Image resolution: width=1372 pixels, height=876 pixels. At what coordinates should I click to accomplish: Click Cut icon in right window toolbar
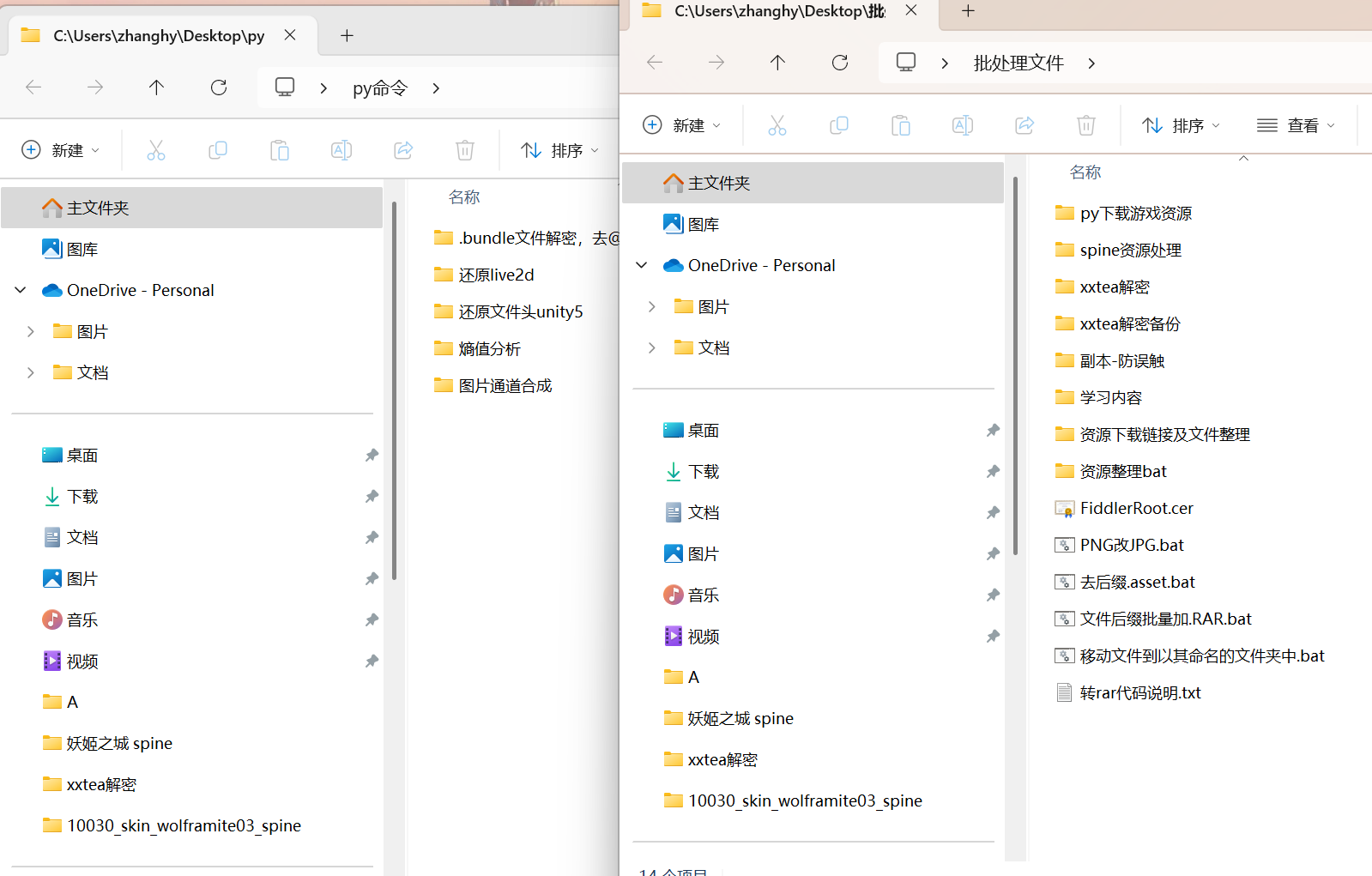[777, 125]
